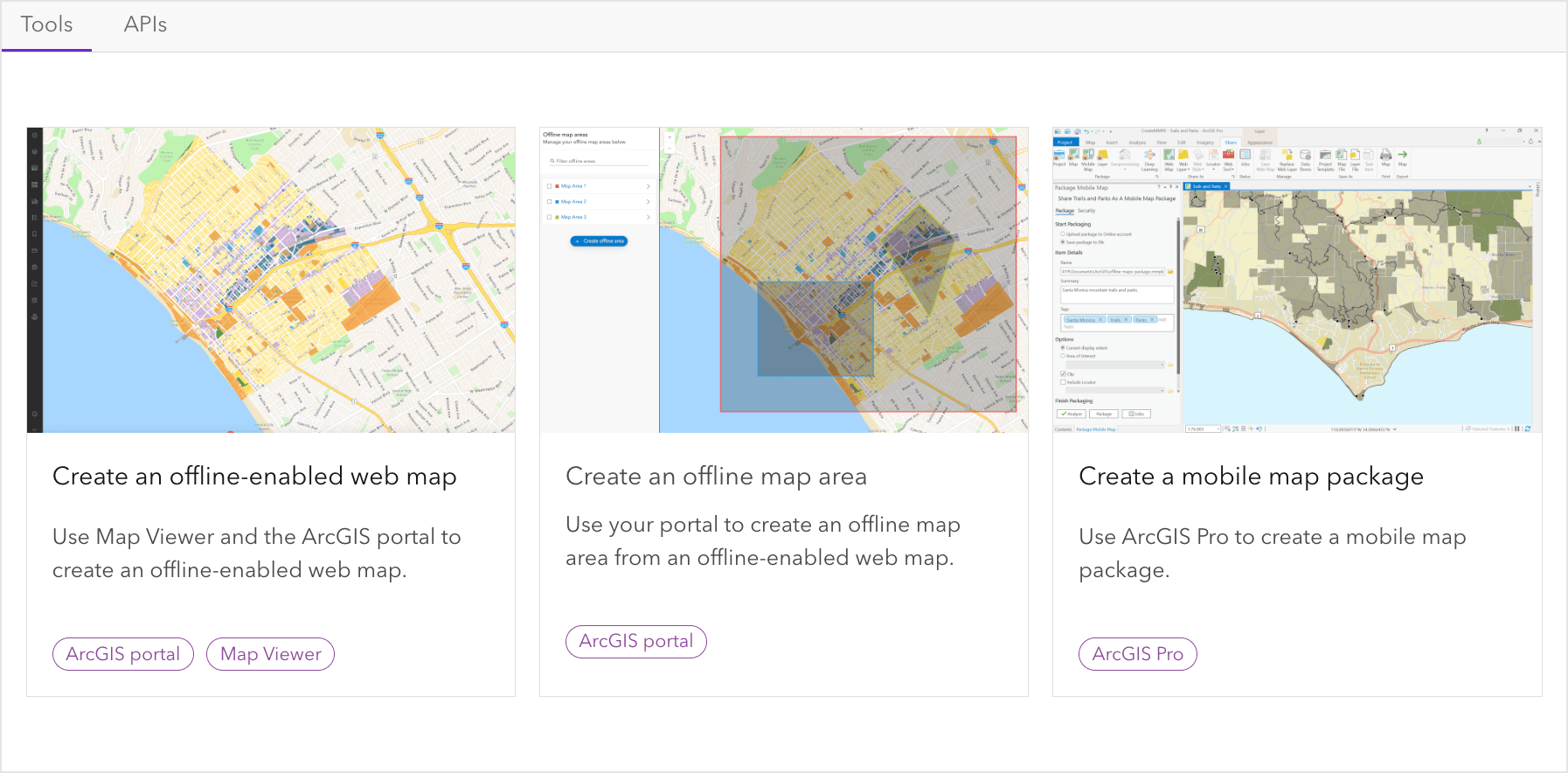Open the offline-enabled web map thumbnail
1568x773 pixels.
271,280
